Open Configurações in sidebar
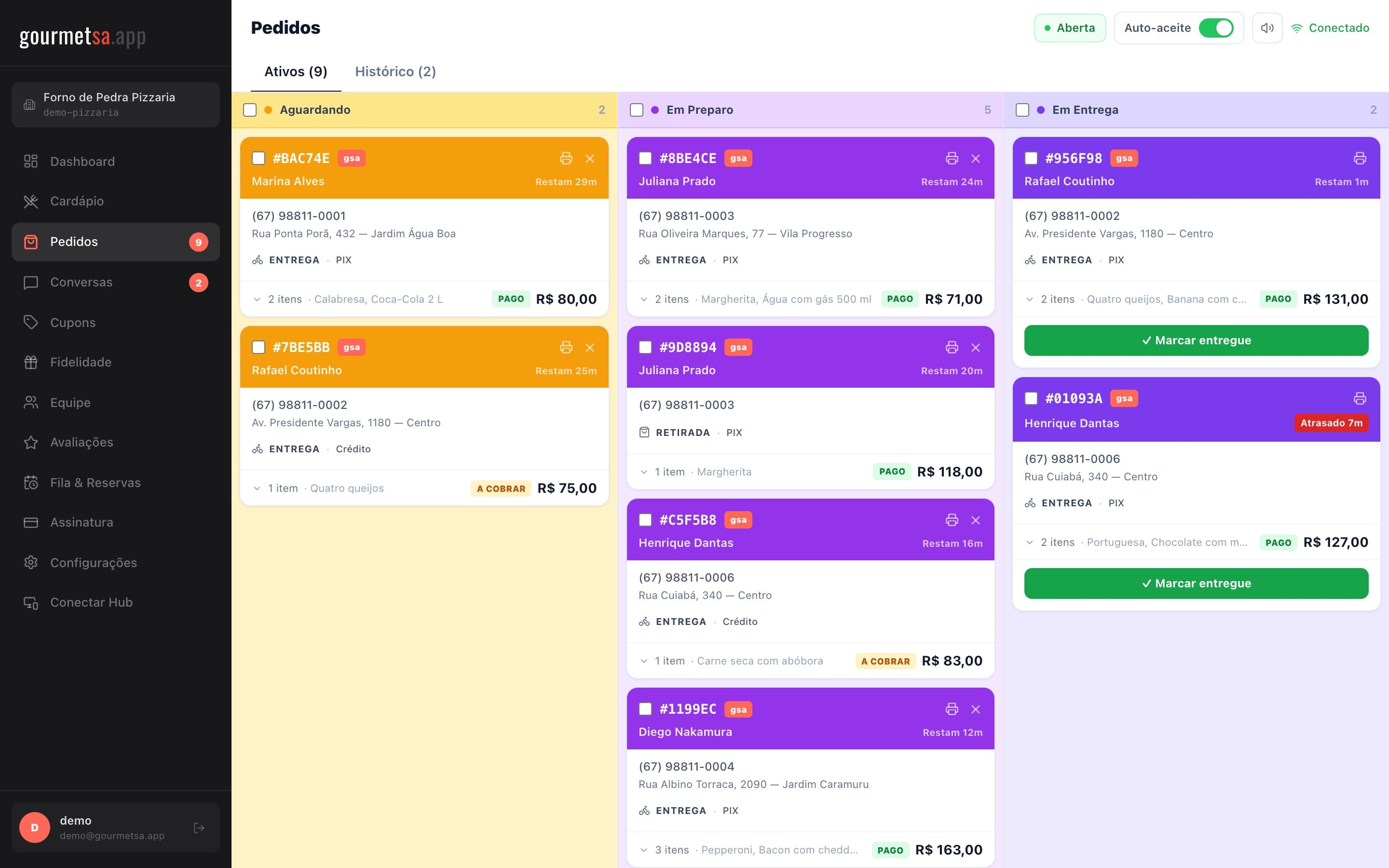Viewport: 1389px width, 868px height. [x=115, y=563]
